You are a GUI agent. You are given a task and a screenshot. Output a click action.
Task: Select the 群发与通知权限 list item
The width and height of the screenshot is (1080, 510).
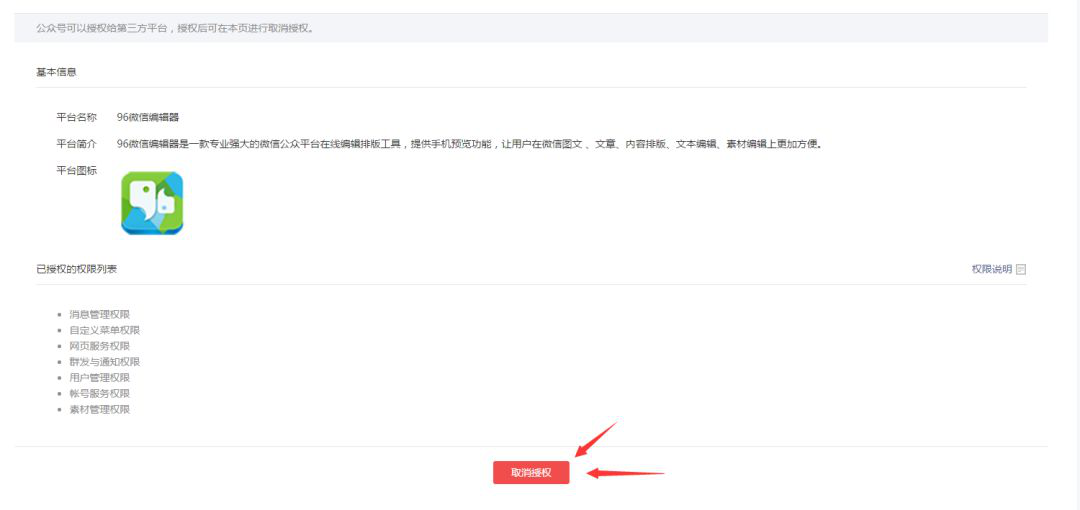105,362
